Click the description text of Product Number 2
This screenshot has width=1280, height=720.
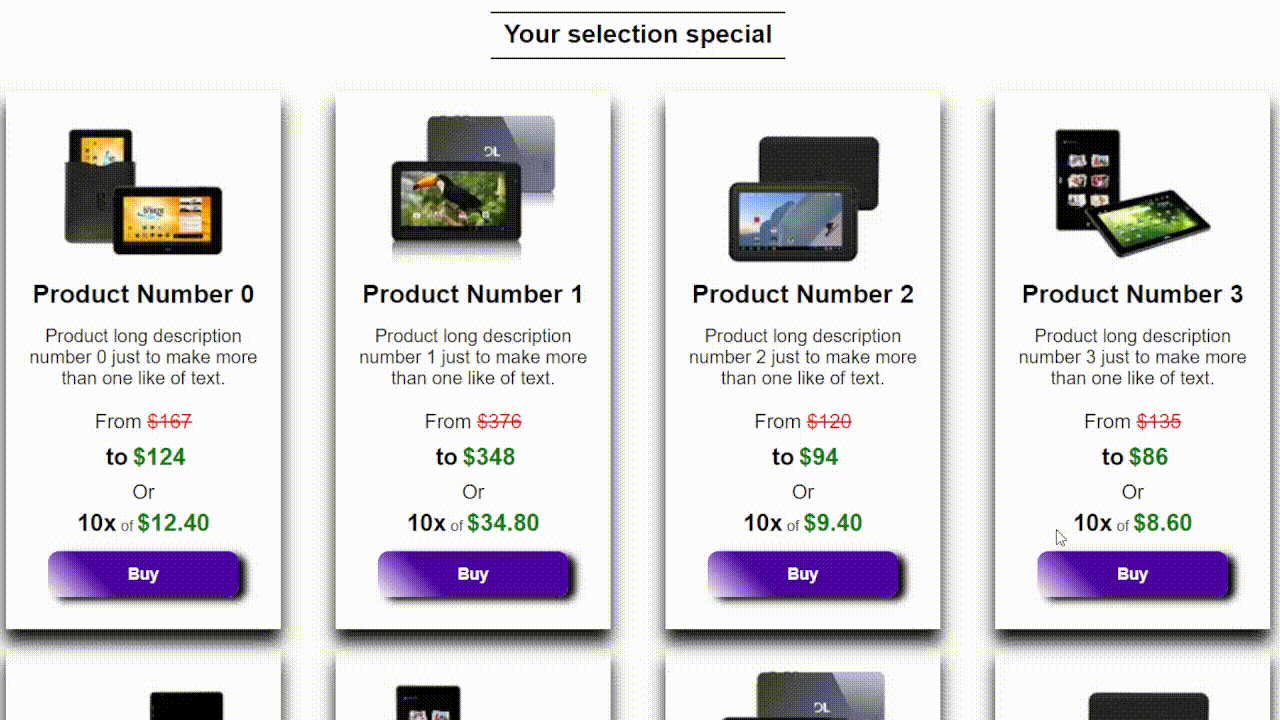point(803,357)
